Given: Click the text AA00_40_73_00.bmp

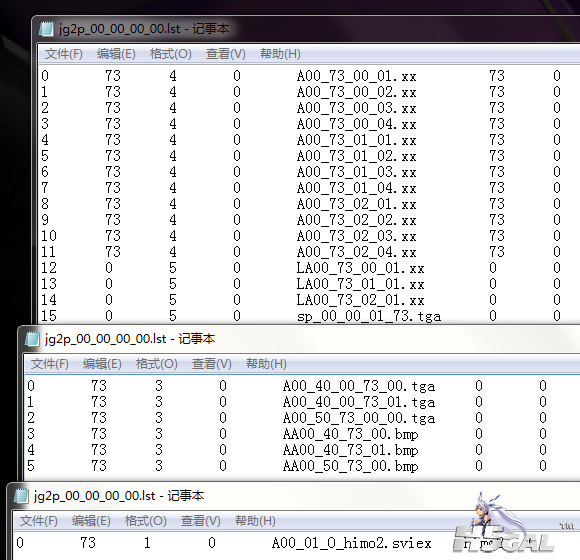Looking at the screenshot, I should point(350,434).
